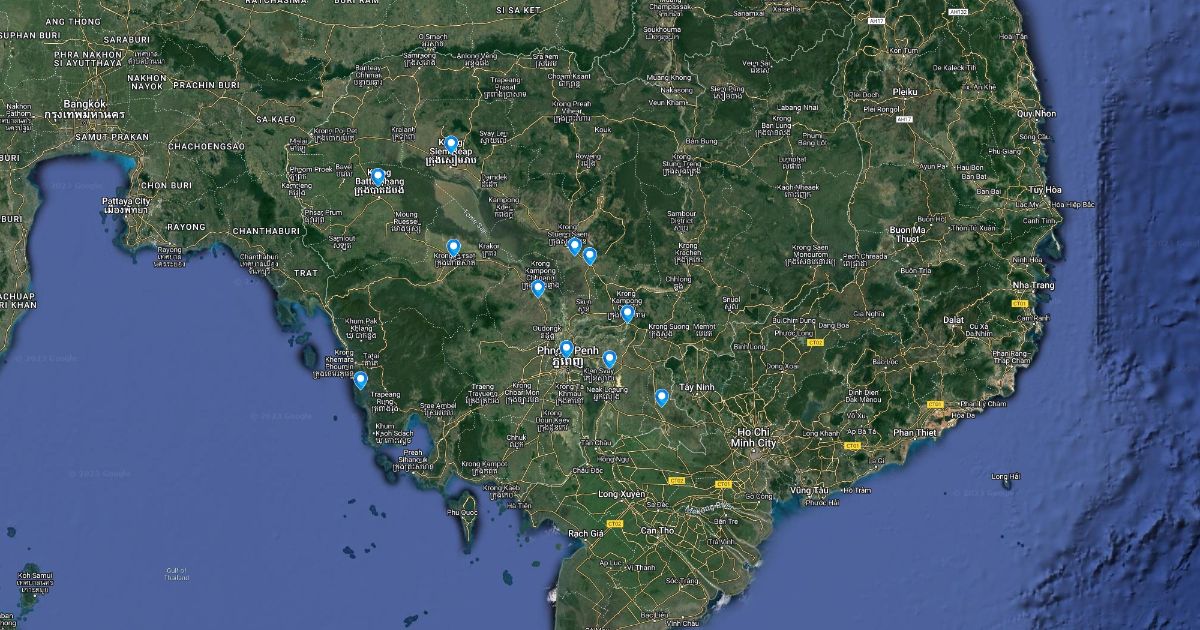Click the Chachoengsao label
This screenshot has height=630, width=1200.
click(207, 146)
